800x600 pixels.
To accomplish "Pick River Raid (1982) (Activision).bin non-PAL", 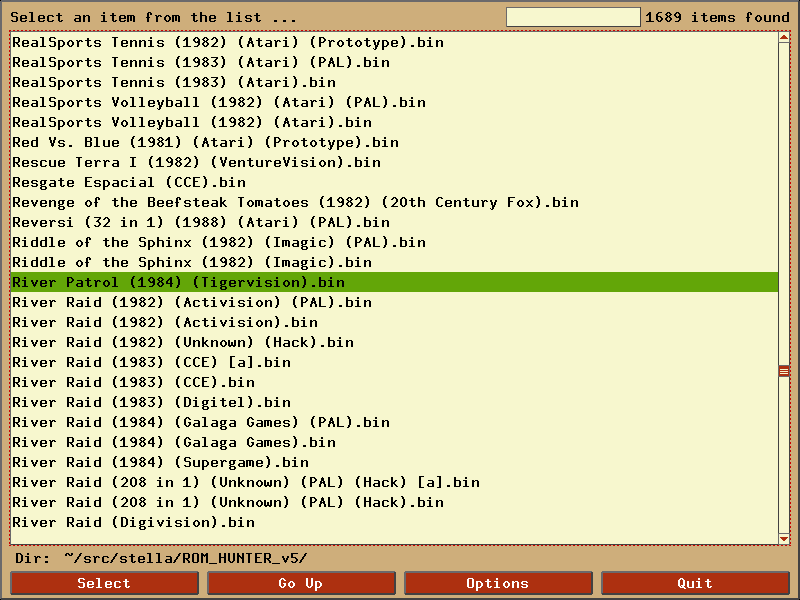I will click(165, 322).
